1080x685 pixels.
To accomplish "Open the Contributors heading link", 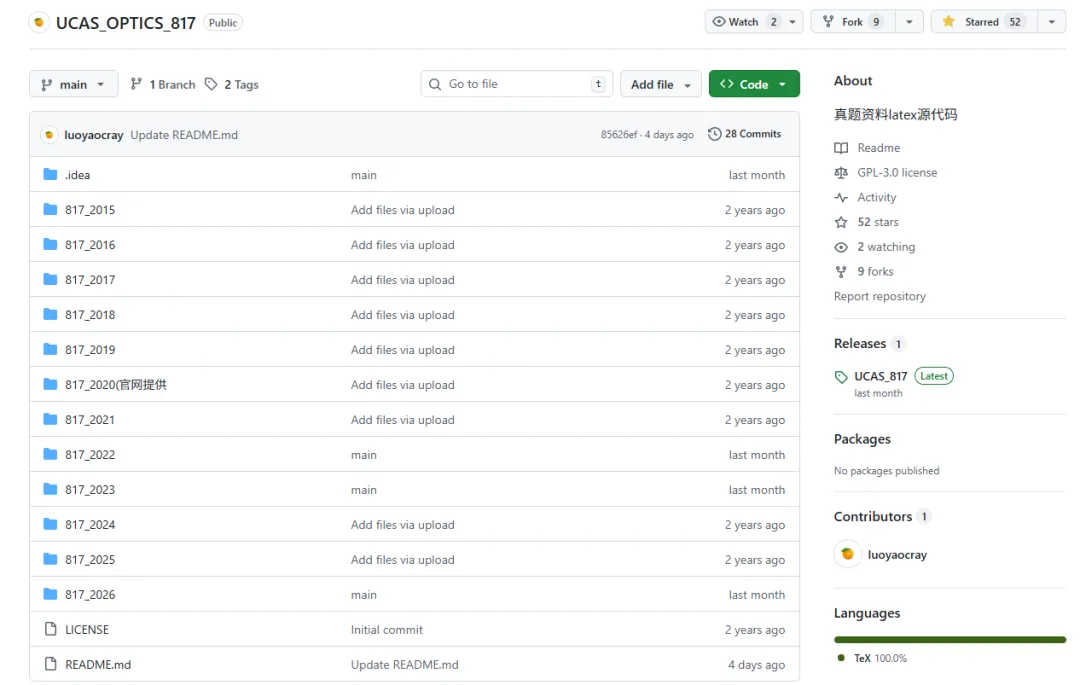I will 873,516.
